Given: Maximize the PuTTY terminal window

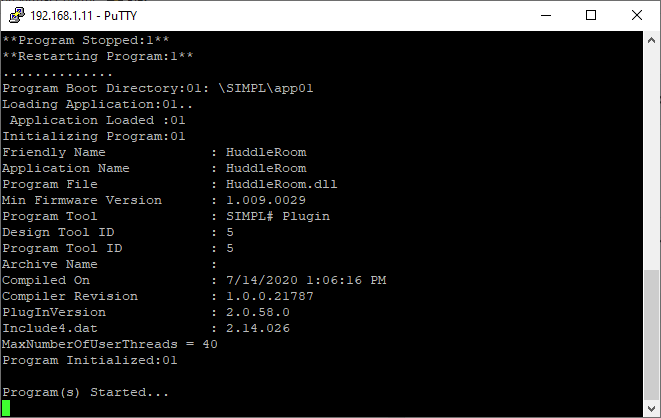Looking at the screenshot, I should 591,15.
